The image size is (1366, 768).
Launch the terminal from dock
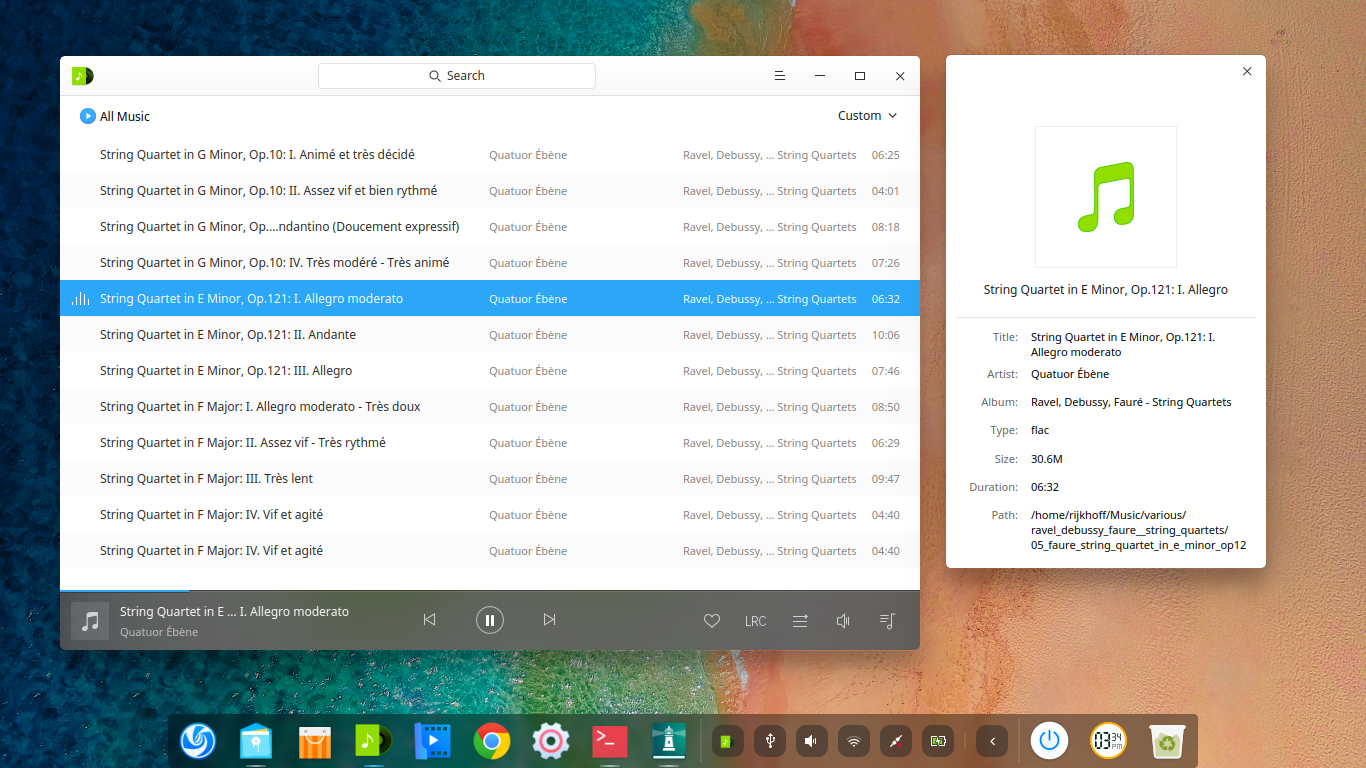(x=609, y=741)
